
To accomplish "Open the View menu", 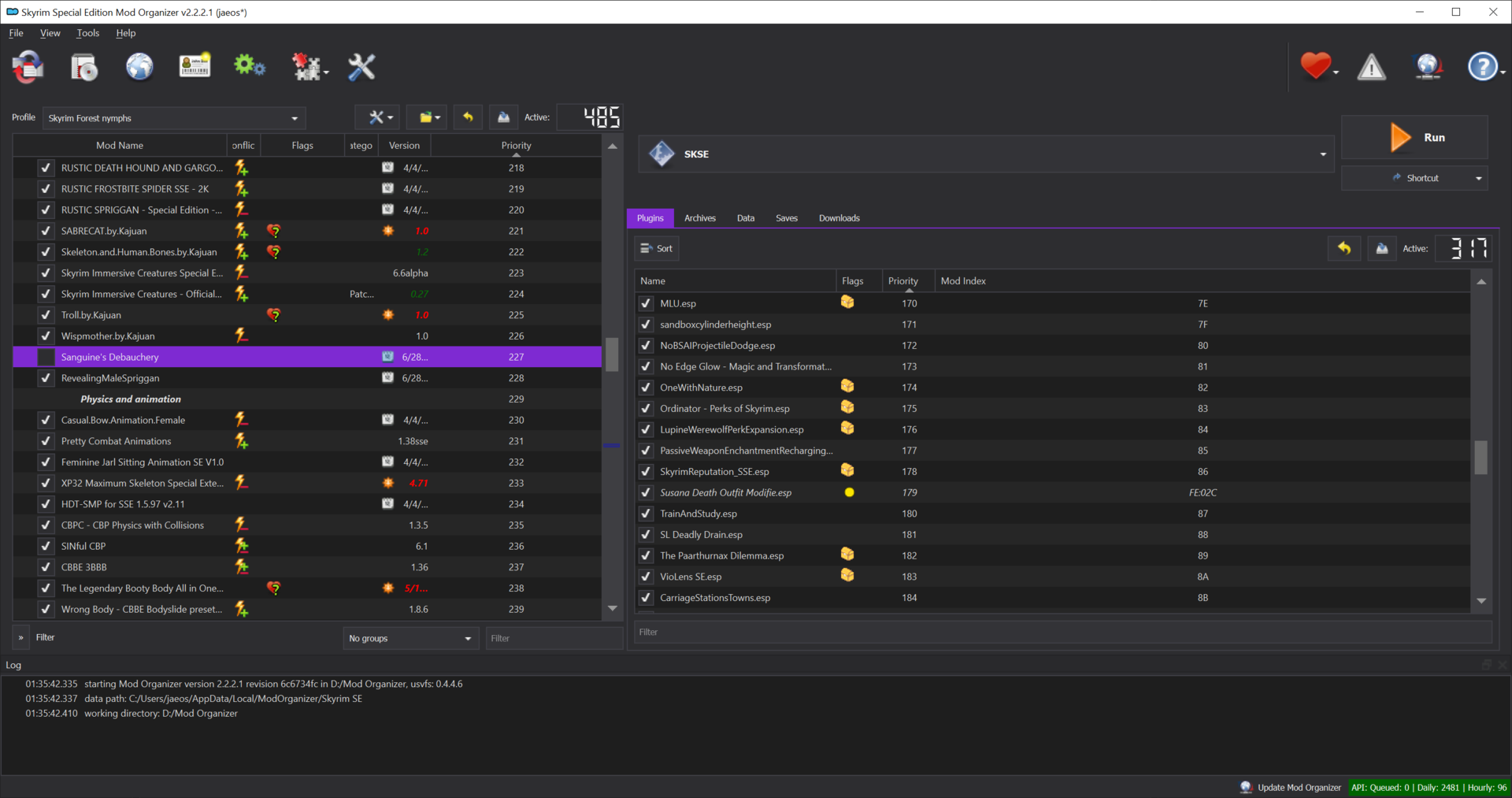I will [x=50, y=33].
